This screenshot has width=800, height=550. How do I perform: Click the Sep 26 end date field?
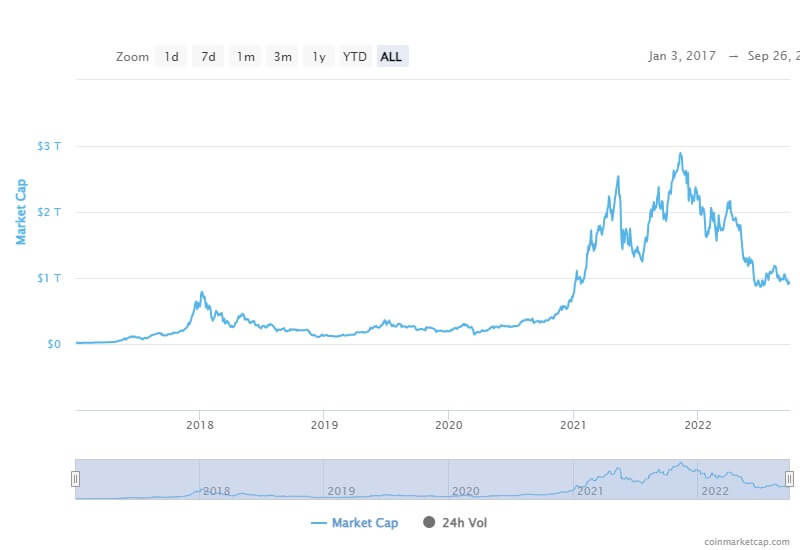[x=772, y=56]
